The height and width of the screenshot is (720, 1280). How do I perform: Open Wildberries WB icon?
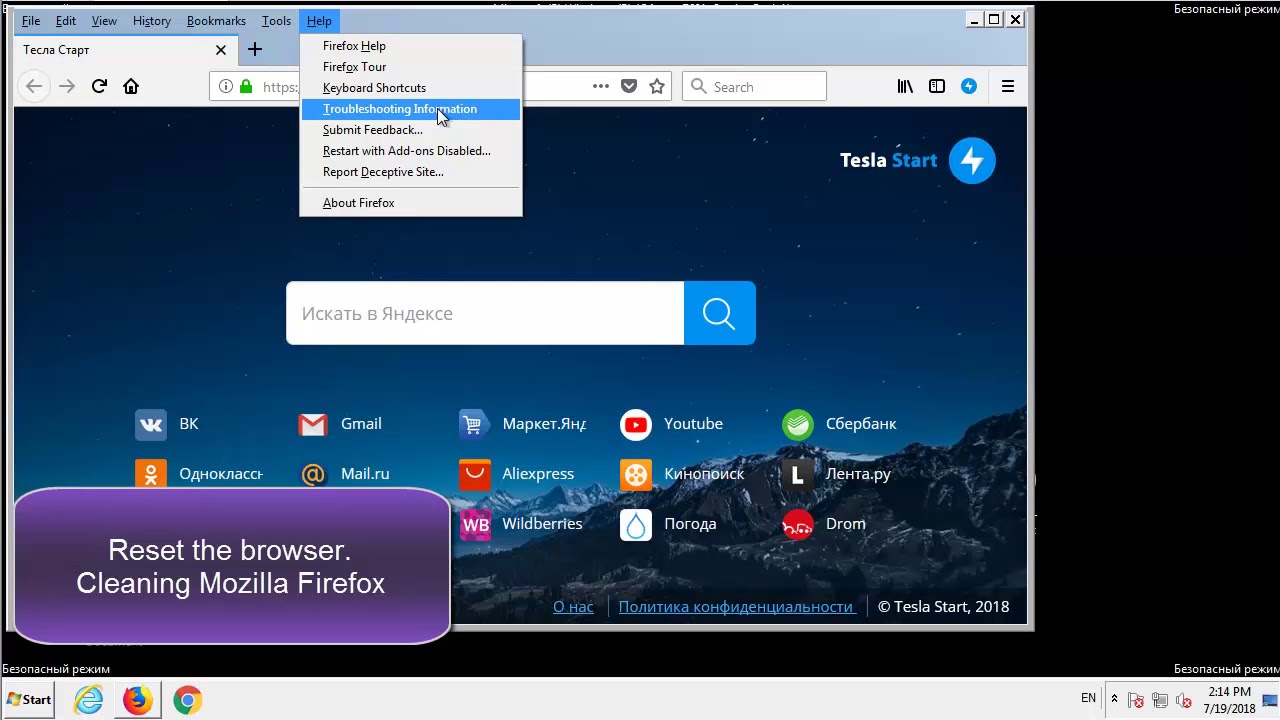[x=476, y=524]
